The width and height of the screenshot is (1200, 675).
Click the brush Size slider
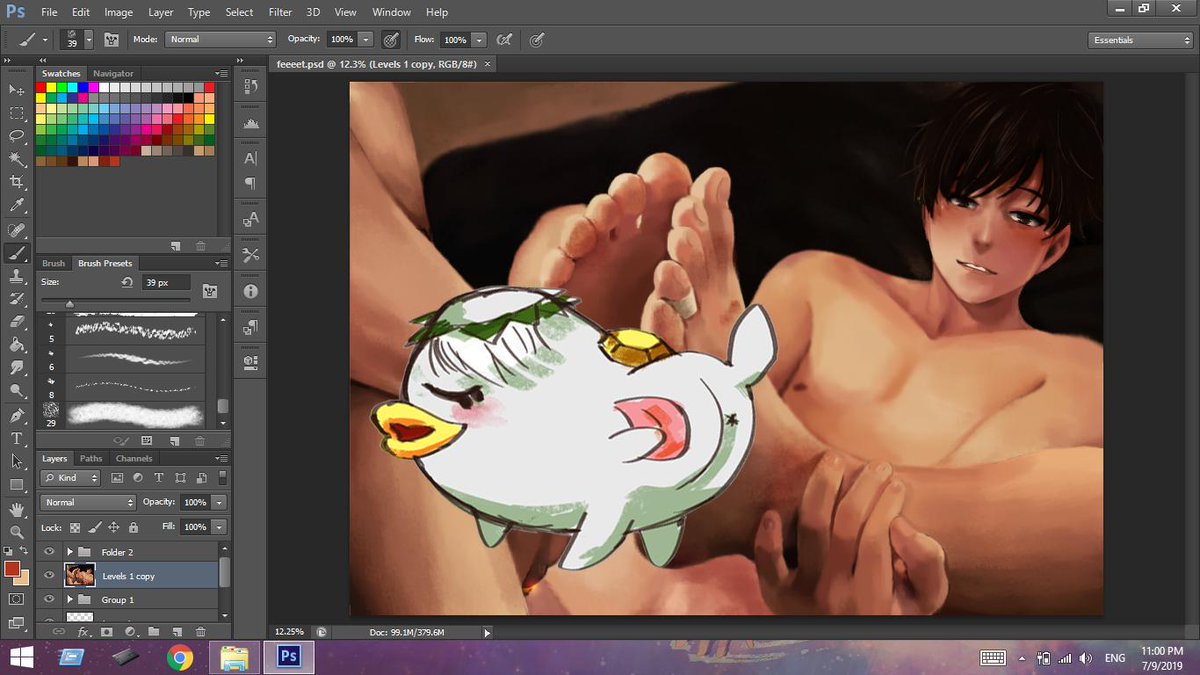(x=115, y=302)
